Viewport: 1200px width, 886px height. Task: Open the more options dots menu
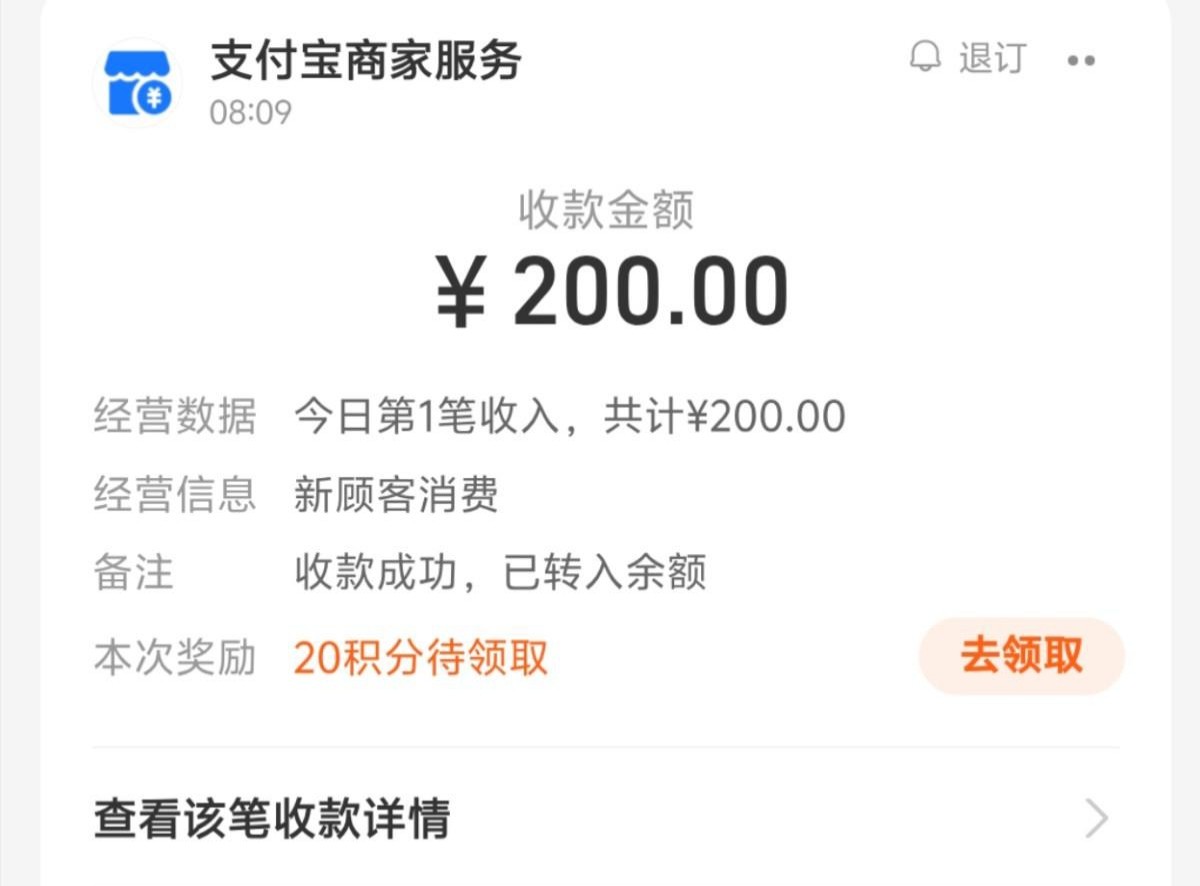(x=1081, y=60)
